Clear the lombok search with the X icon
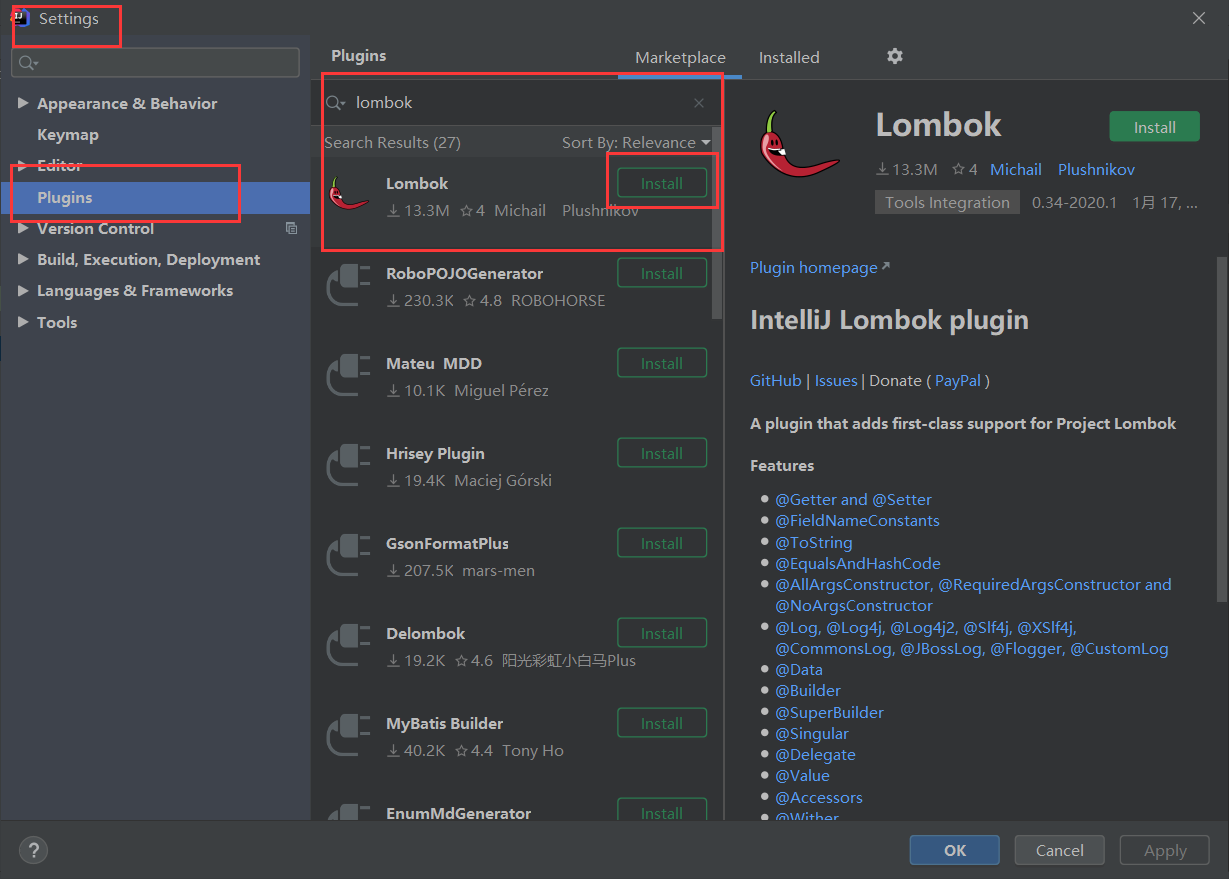 [699, 103]
